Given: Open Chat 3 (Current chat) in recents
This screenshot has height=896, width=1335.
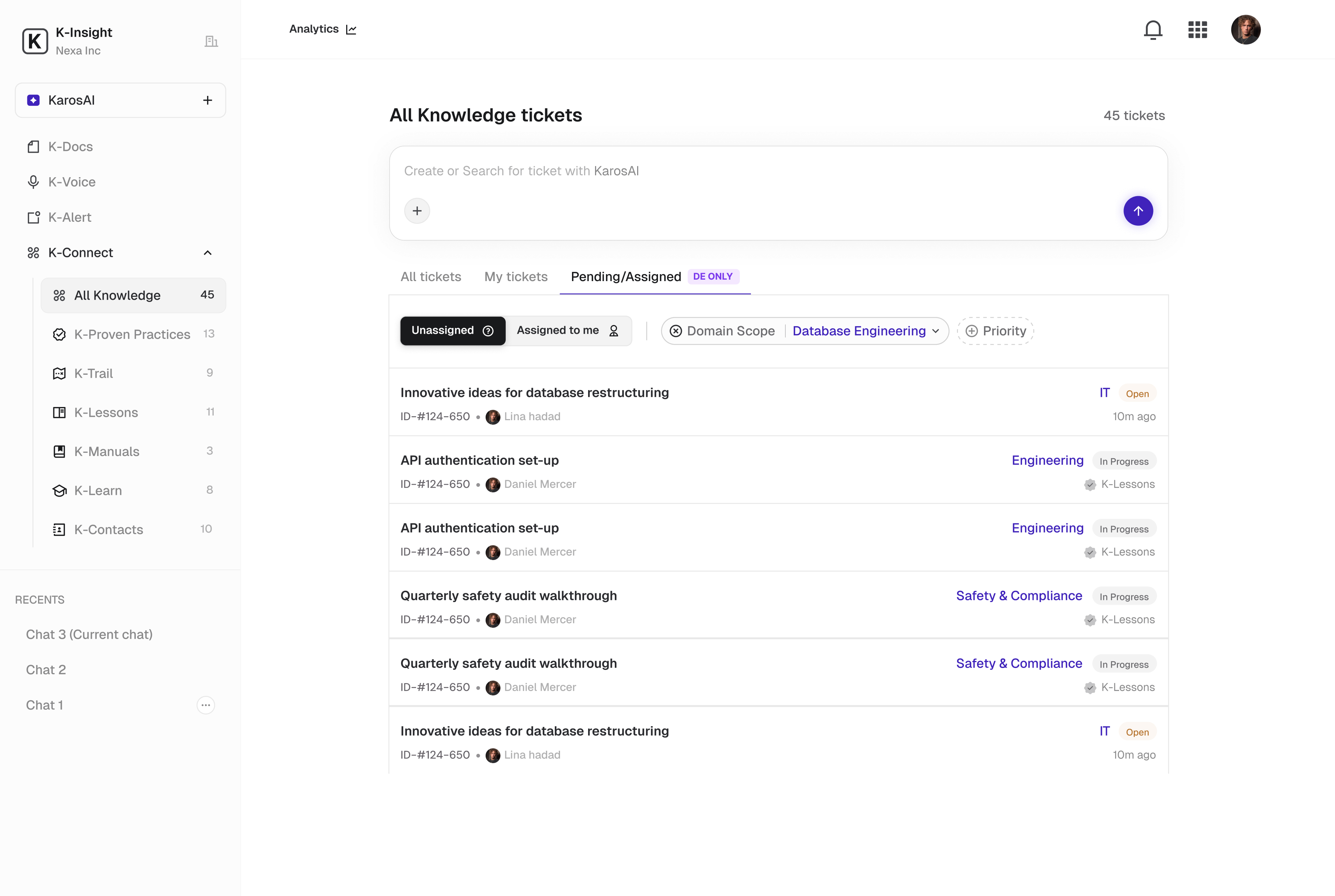Looking at the screenshot, I should [89, 635].
